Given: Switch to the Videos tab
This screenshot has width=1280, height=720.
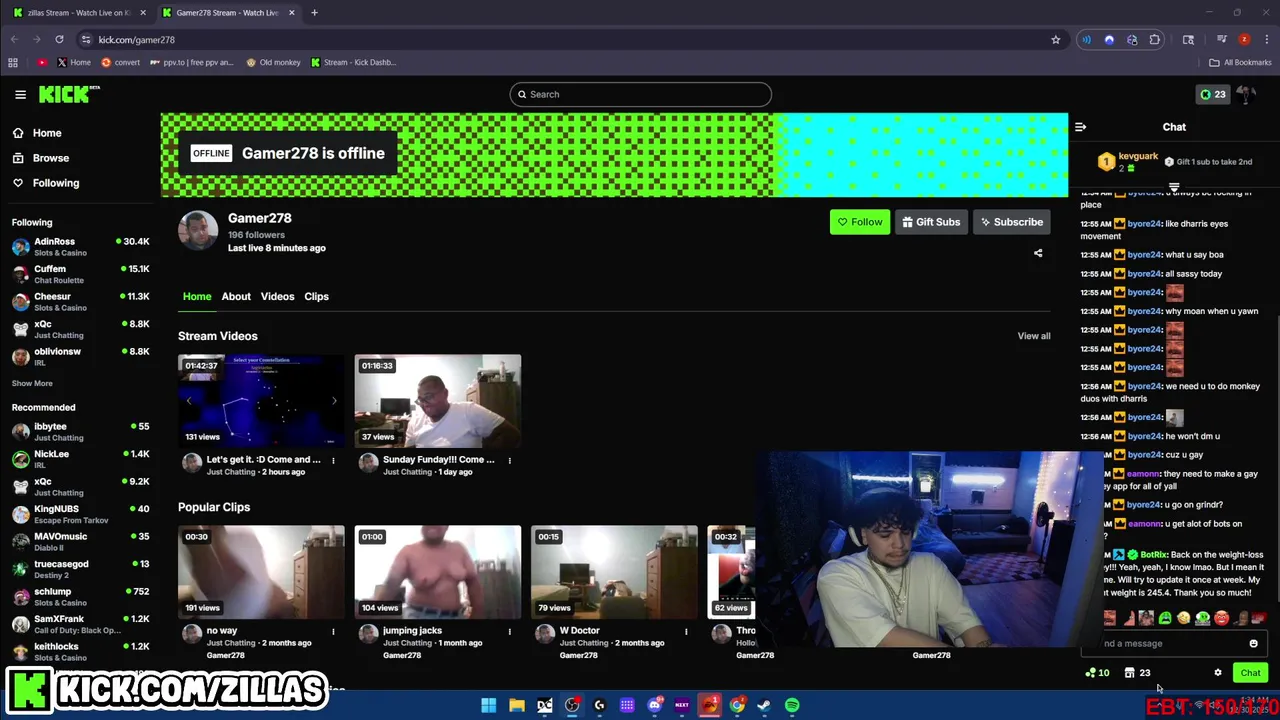Looking at the screenshot, I should pos(277,296).
